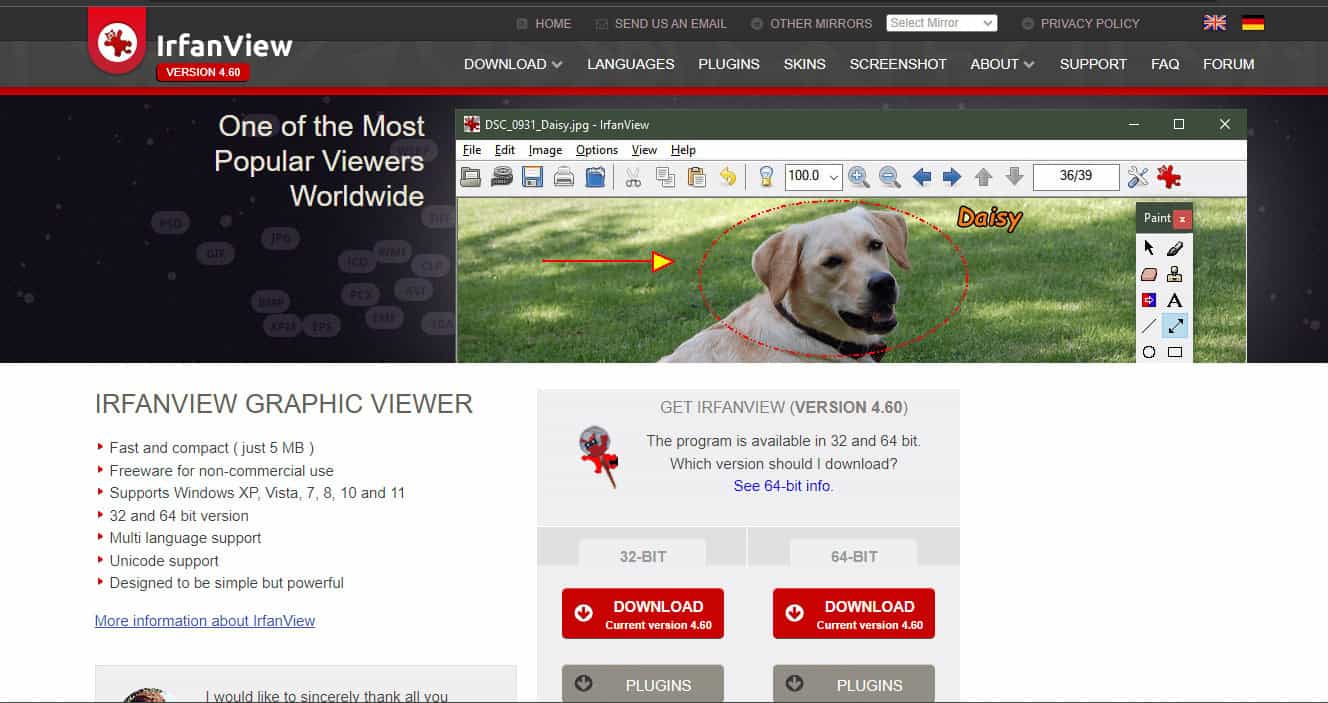Click the gray up arrow icon in toolbar

983,177
